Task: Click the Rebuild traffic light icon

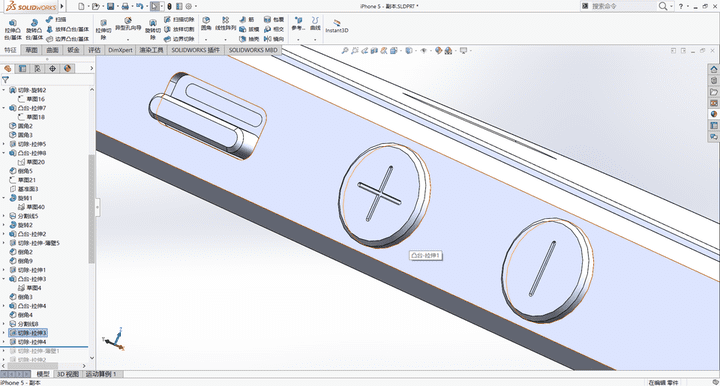Action: point(169,6)
